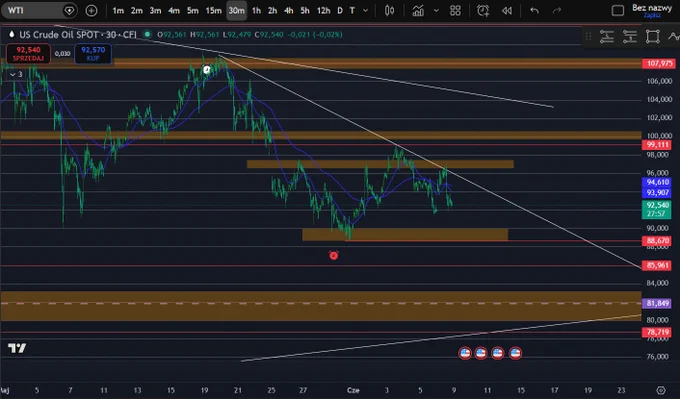Click the KUP 92,570 buy button
The height and width of the screenshot is (399, 680).
click(93, 54)
